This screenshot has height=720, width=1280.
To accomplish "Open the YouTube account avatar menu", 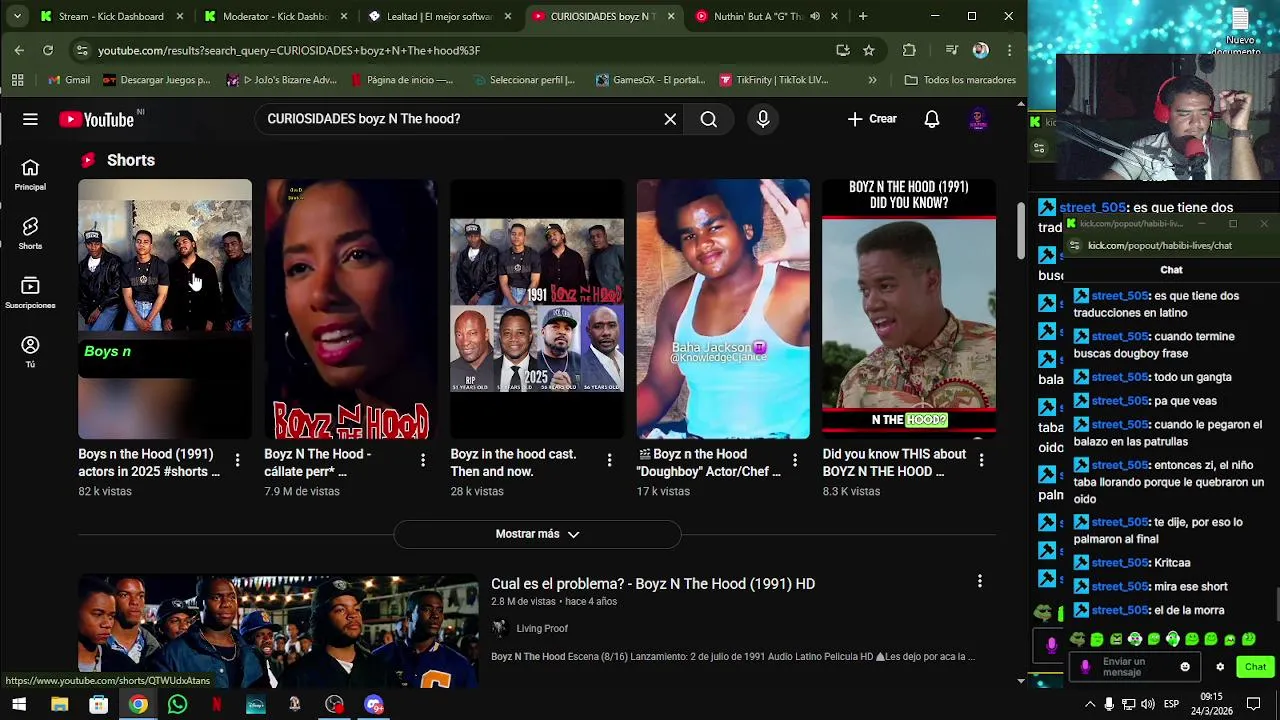I will pos(978,119).
